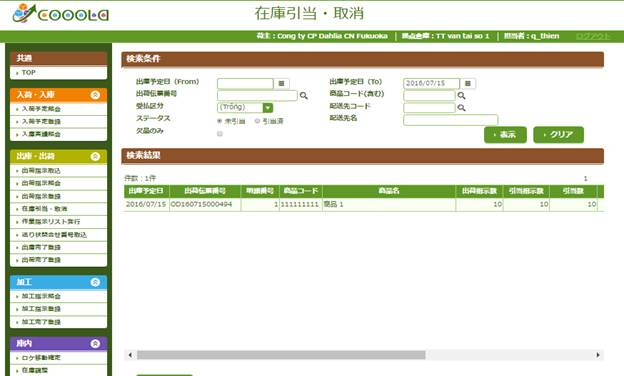Viewport: 624px width, 376px height.
Task: Click the 件数：1件 count text
Action: coord(140,178)
